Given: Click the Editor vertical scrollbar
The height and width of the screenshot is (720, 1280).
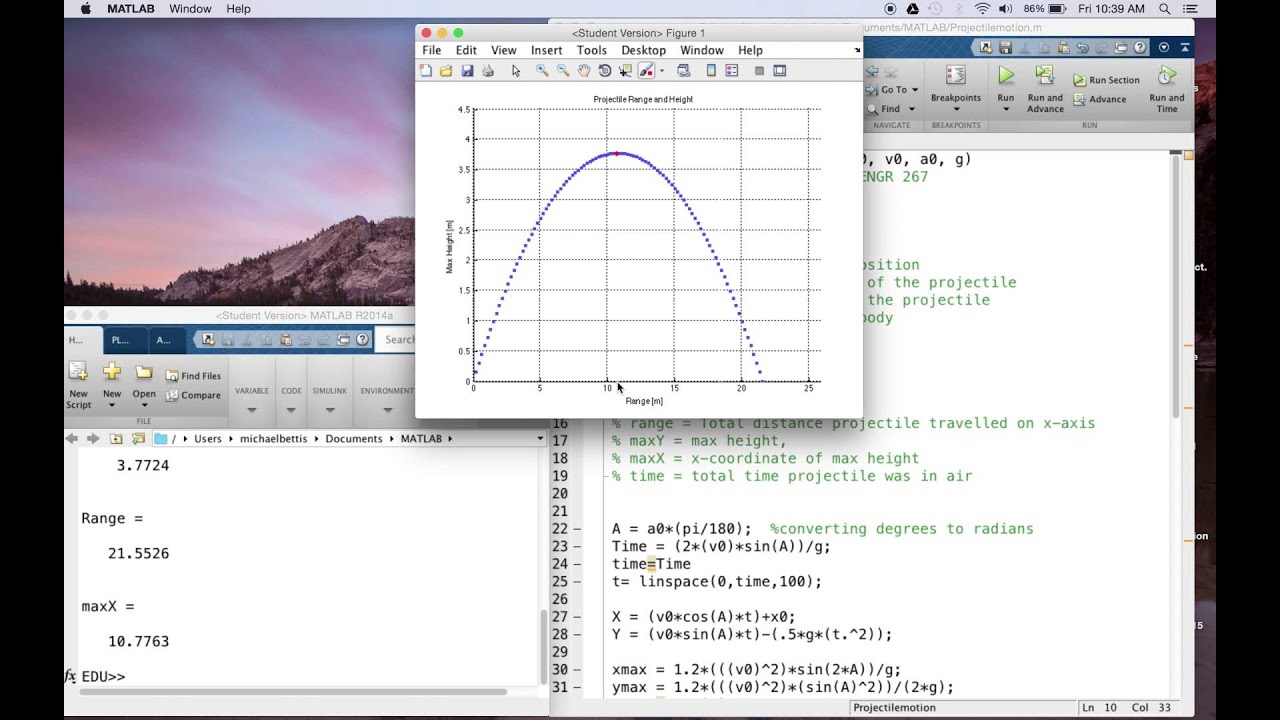Looking at the screenshot, I should tap(1176, 287).
